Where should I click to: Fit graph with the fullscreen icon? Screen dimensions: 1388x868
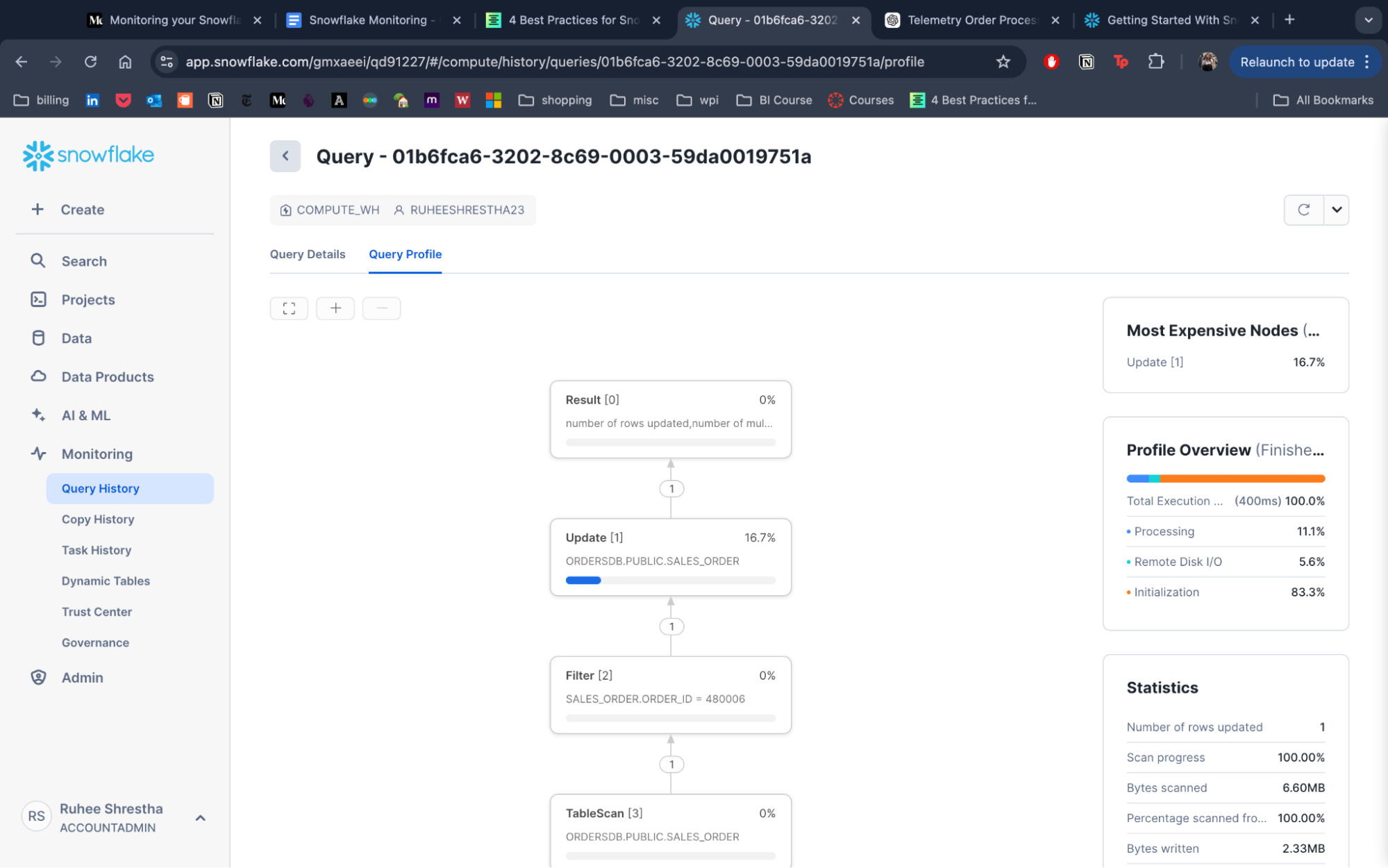click(289, 308)
